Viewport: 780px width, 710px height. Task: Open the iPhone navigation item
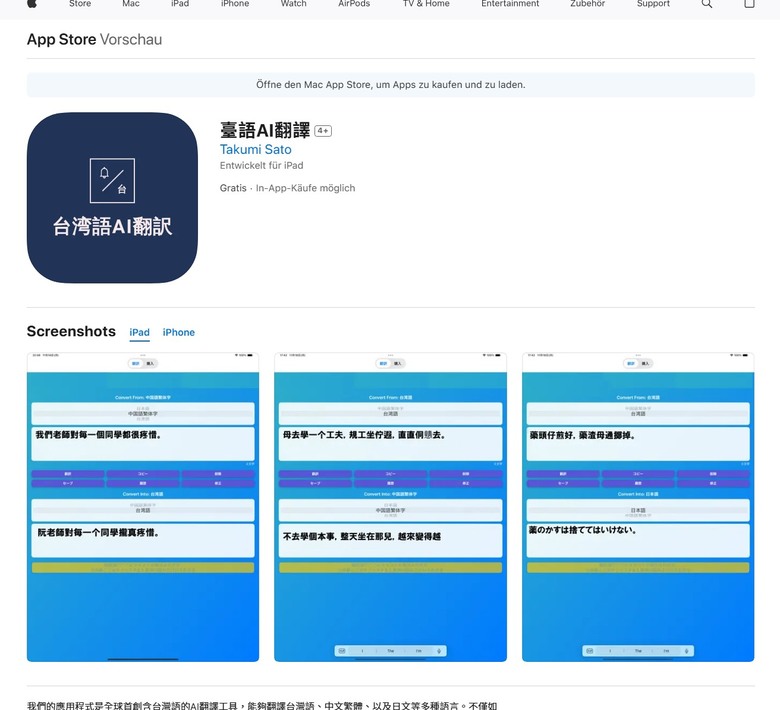pyautogui.click(x=235, y=3)
